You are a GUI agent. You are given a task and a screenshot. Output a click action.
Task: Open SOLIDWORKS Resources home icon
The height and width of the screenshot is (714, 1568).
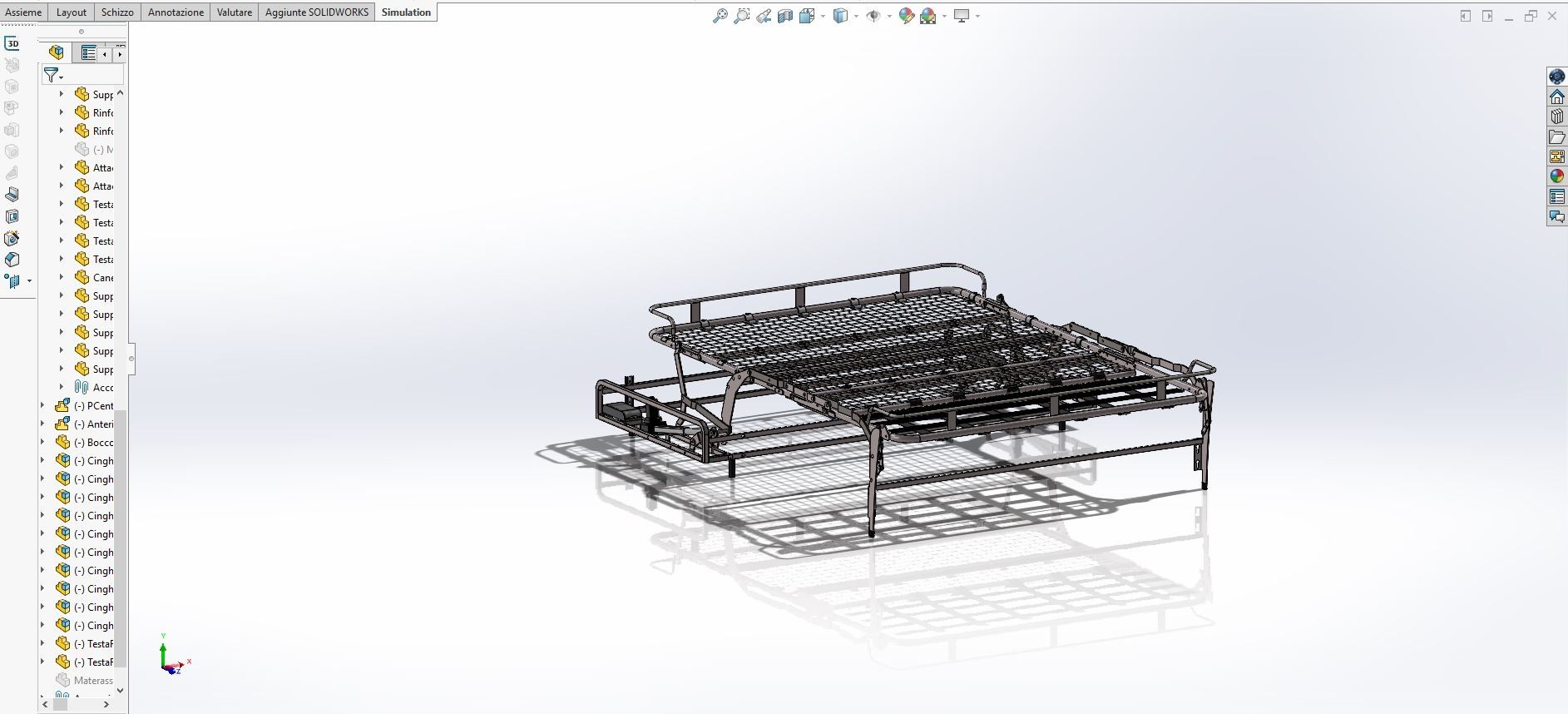1557,97
